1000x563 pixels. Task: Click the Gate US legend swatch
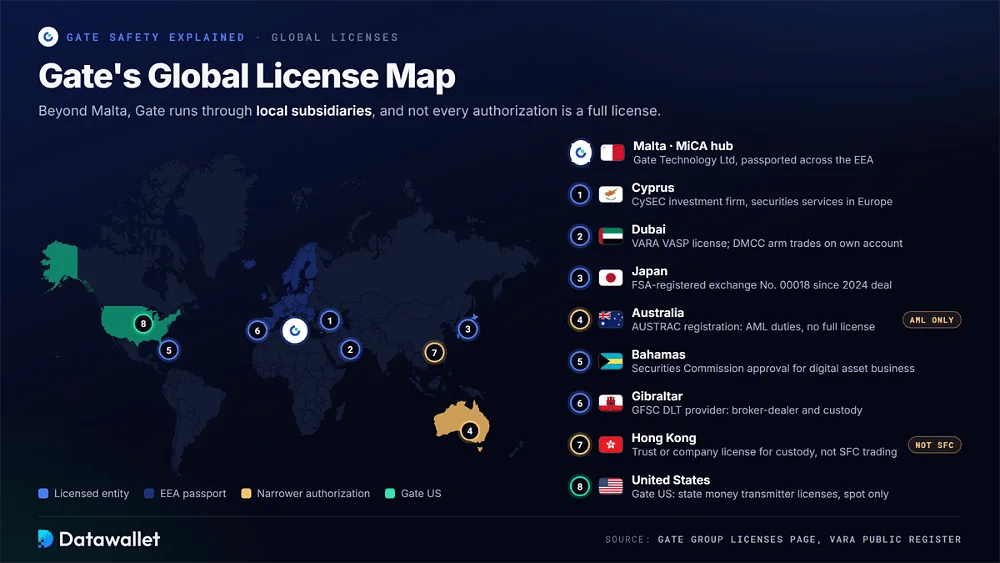[x=390, y=494]
